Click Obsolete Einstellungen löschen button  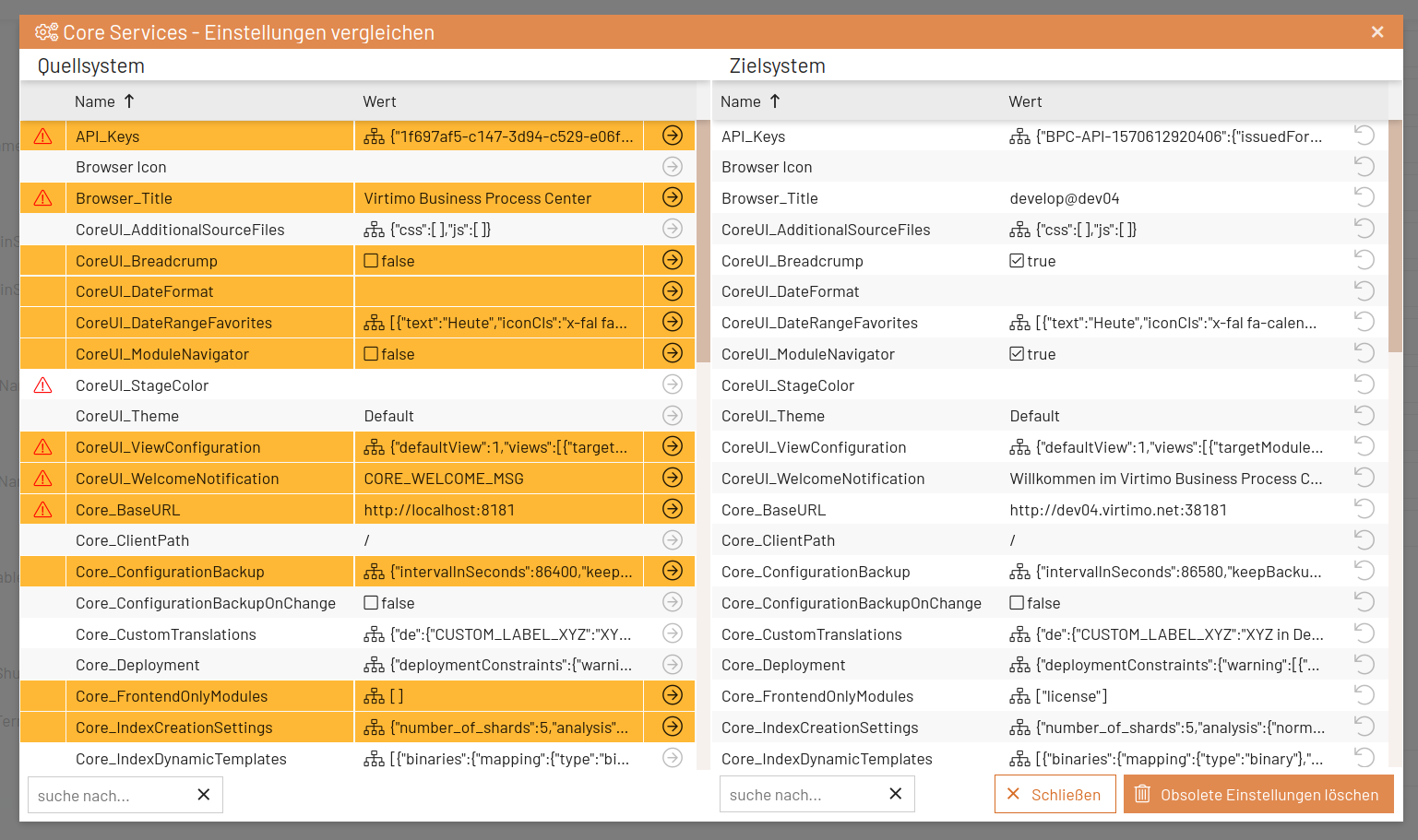(x=1257, y=794)
